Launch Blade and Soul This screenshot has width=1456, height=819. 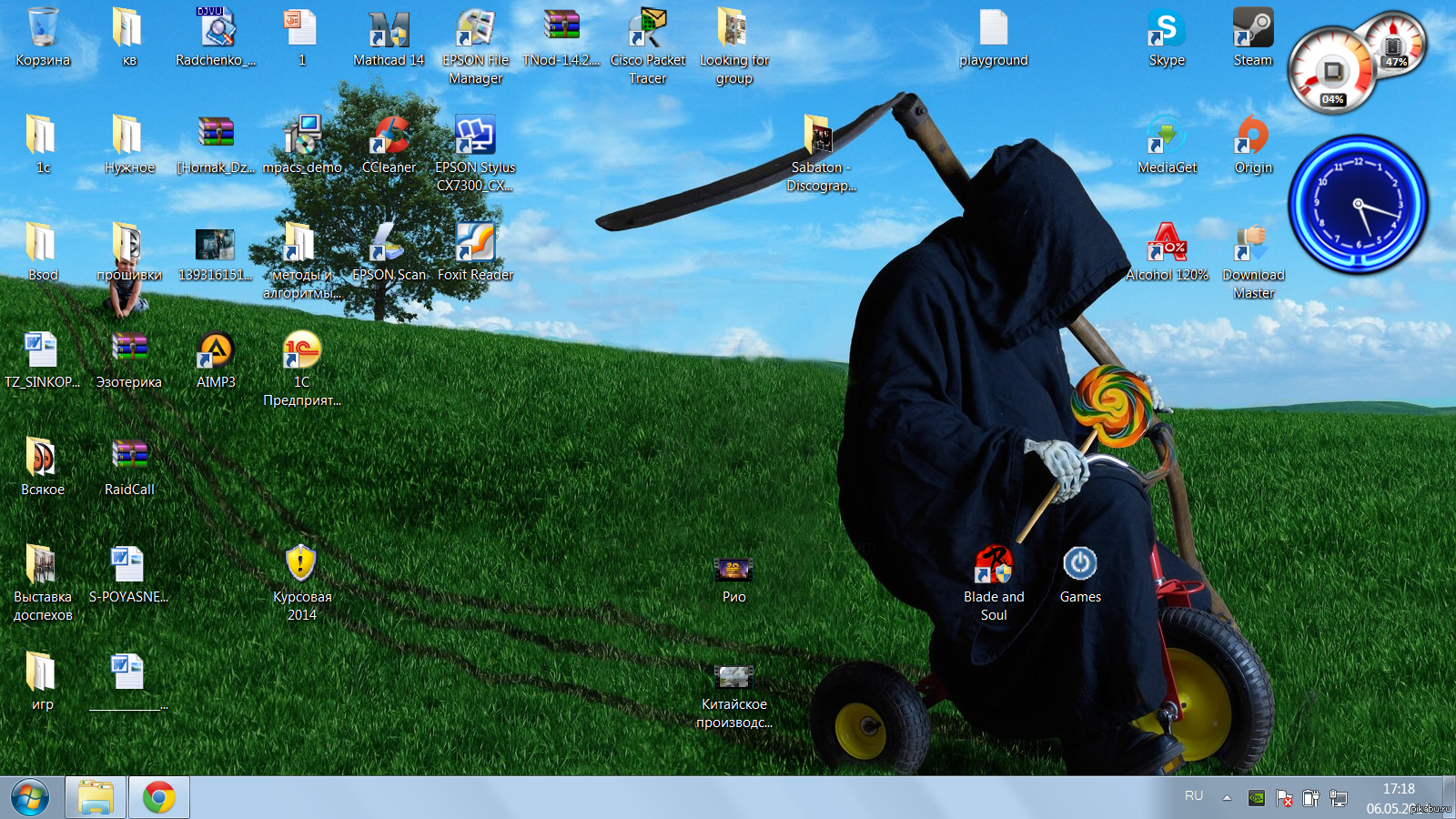(994, 583)
